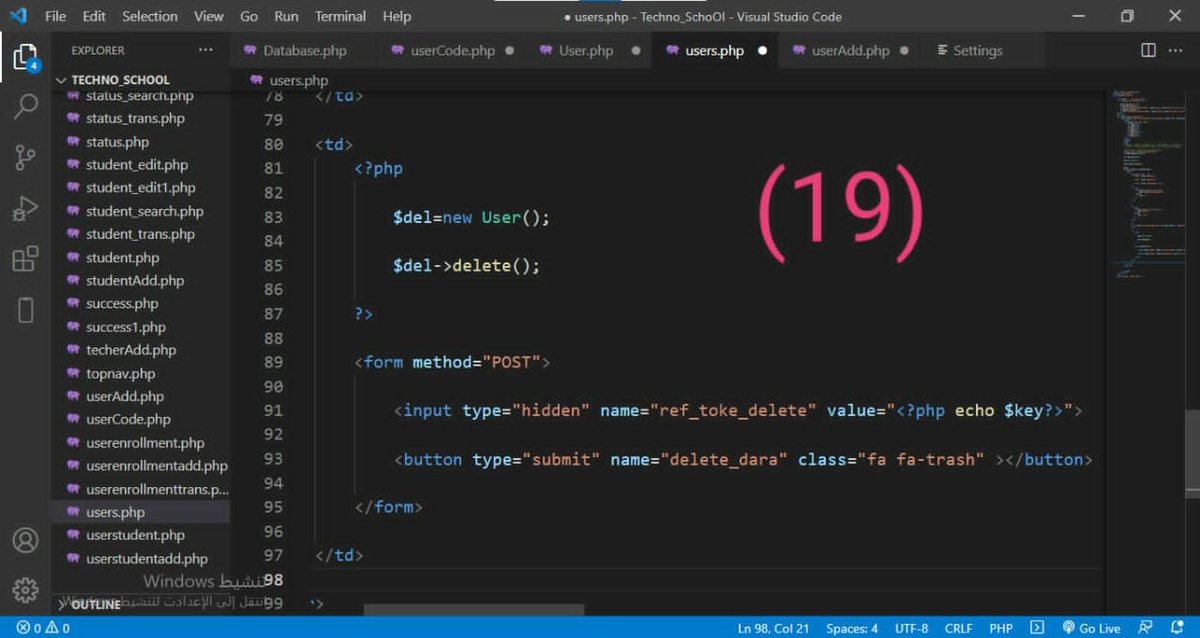Image resolution: width=1200 pixels, height=638 pixels.
Task: Open the Edit menu
Action: pyautogui.click(x=94, y=16)
